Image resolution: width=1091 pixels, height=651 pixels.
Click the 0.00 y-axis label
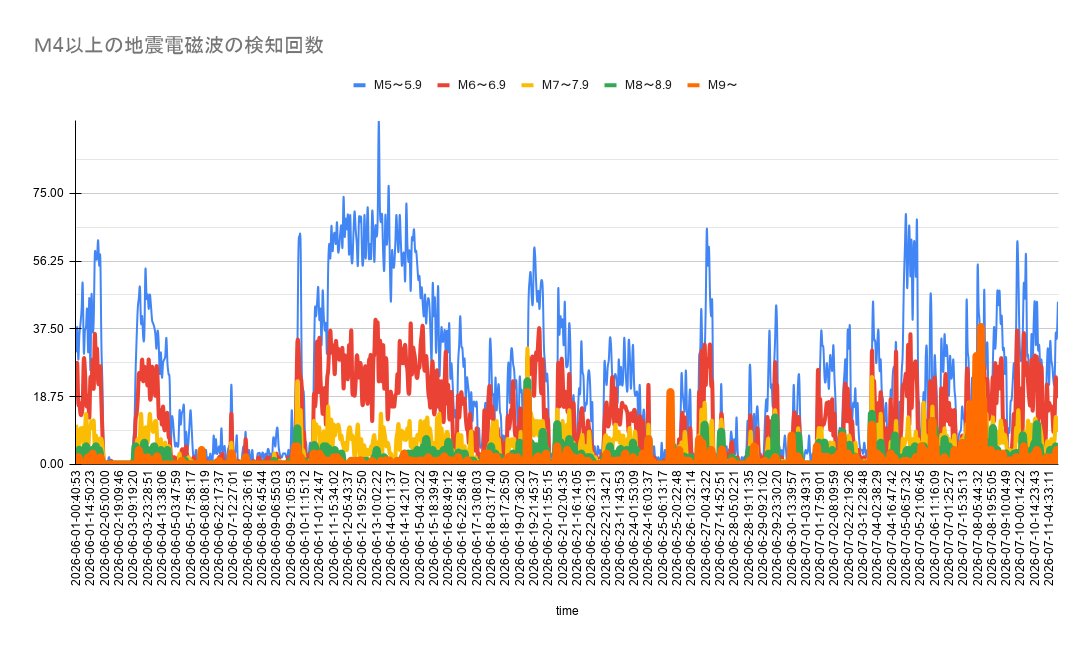[x=51, y=464]
